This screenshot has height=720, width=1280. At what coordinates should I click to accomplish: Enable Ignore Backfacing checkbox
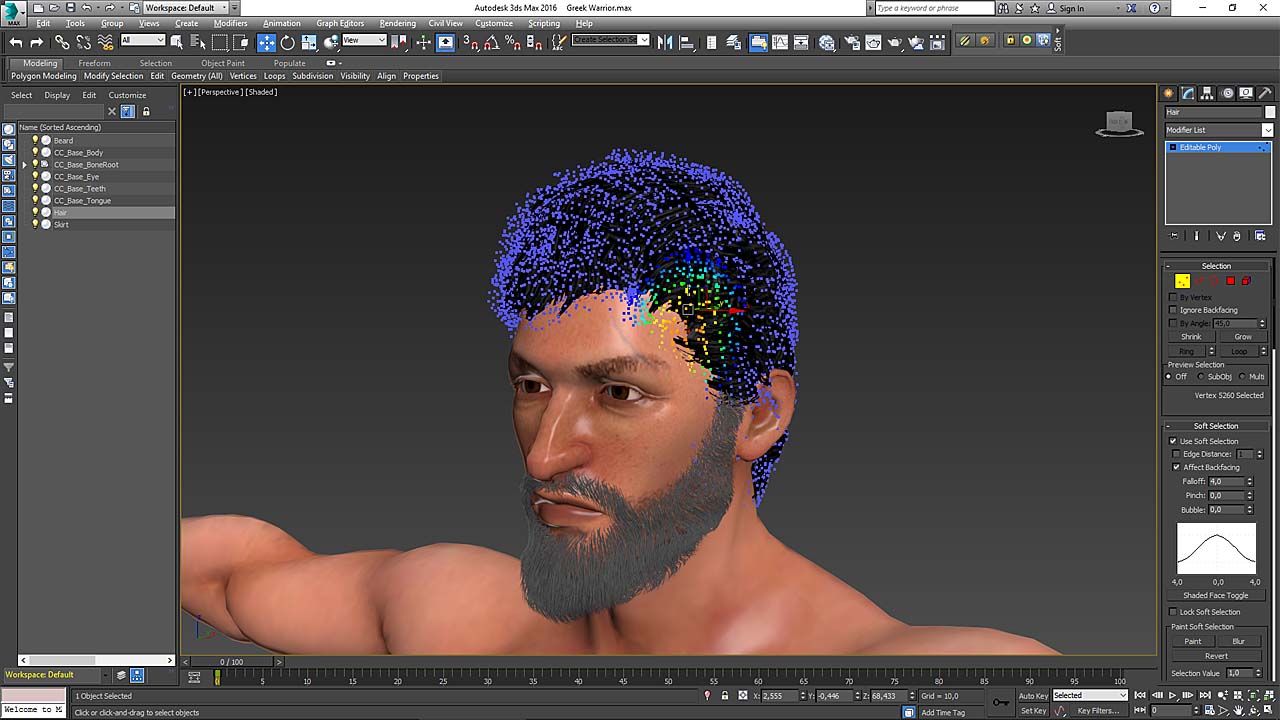coord(1174,310)
